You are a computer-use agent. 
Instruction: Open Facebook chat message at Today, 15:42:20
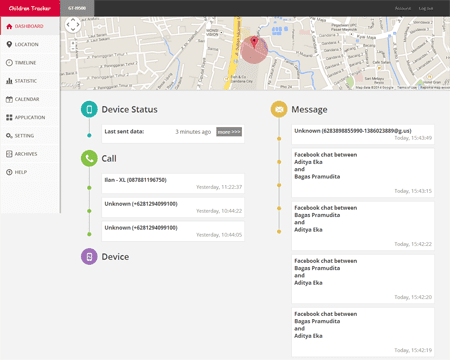[363, 279]
